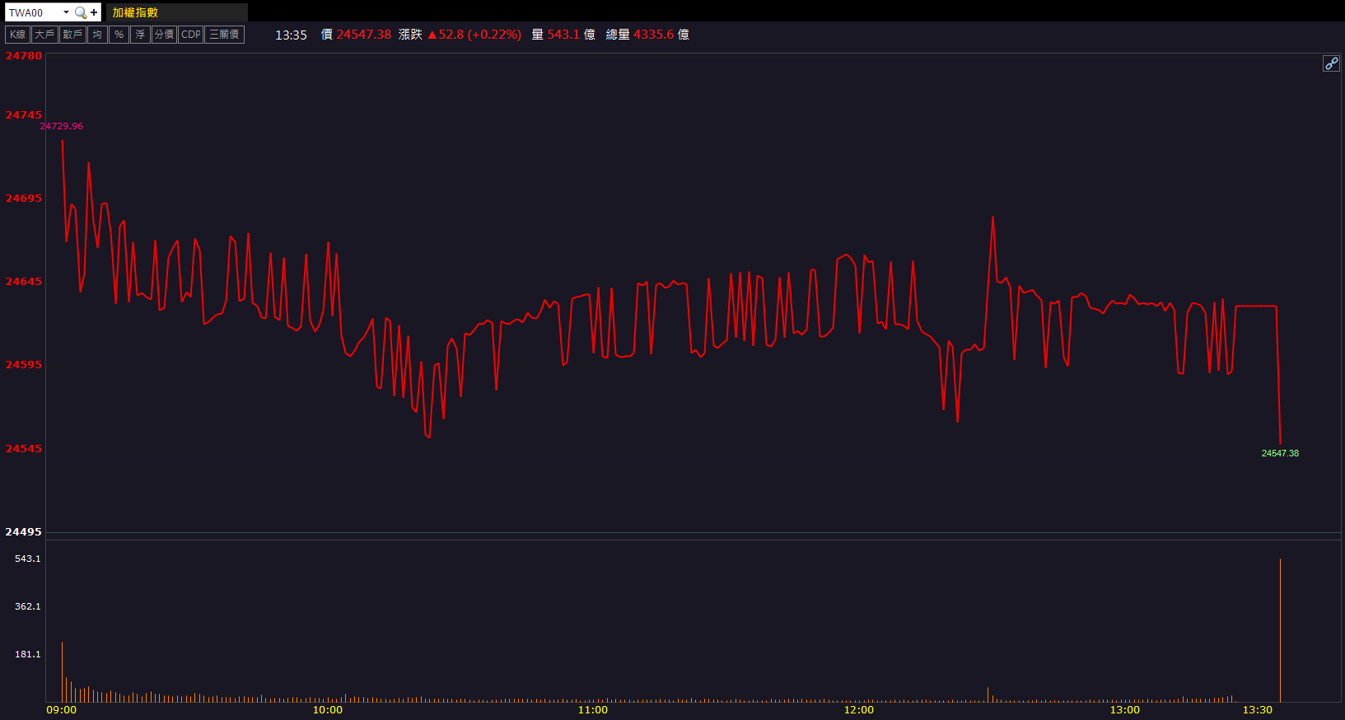Click the 24745 y-axis label
The width and height of the screenshot is (1345, 720).
[x=24, y=115]
